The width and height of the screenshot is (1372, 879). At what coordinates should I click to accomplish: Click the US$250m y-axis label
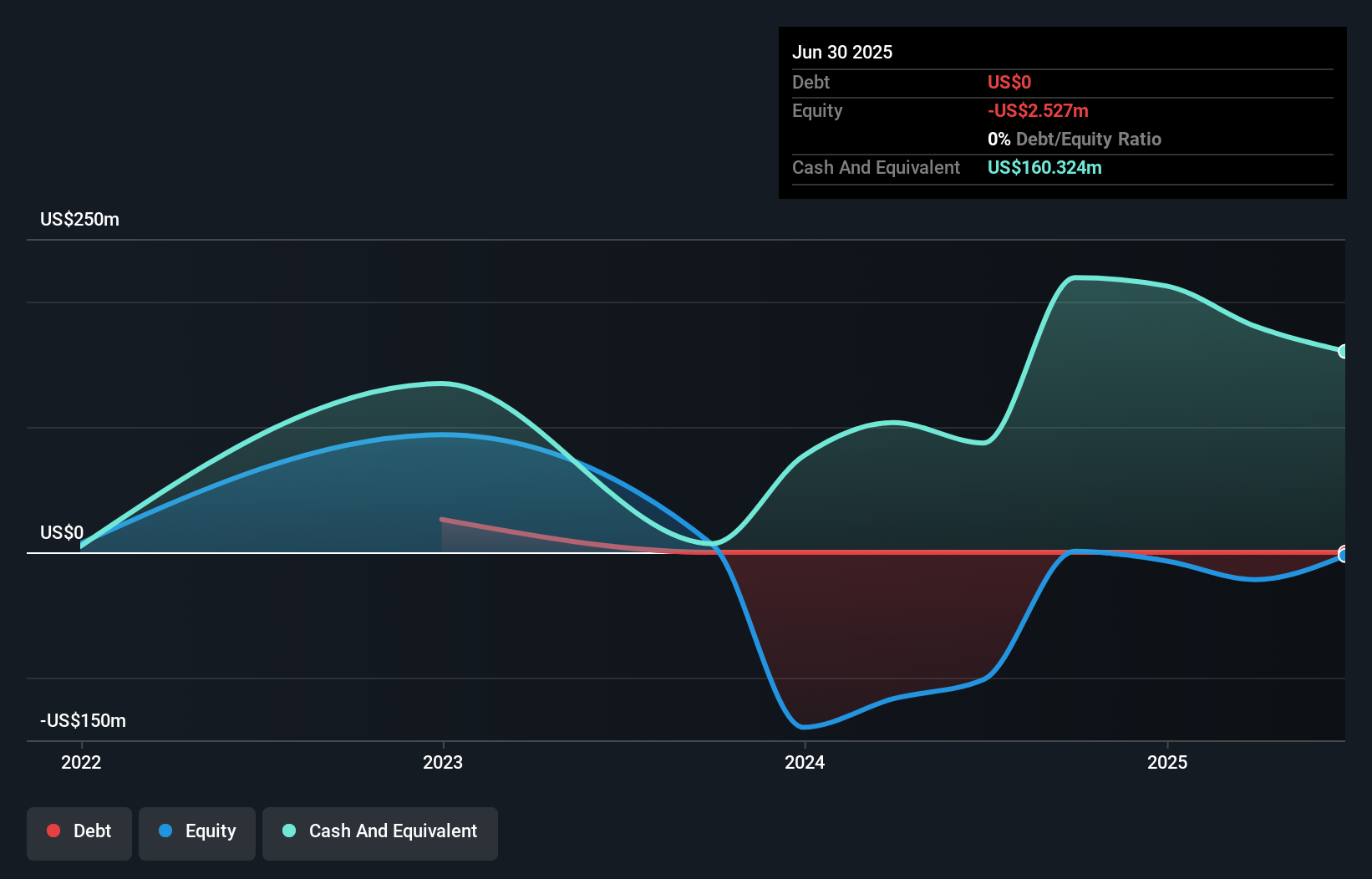click(79, 219)
